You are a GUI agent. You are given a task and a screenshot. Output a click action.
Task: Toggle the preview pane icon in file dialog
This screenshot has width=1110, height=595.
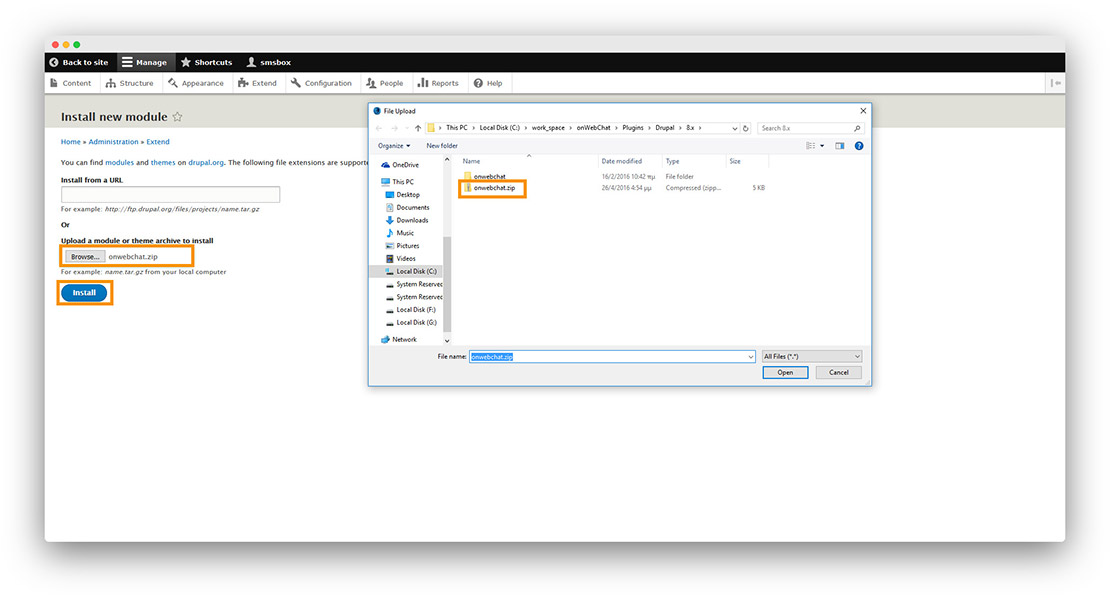(x=840, y=146)
